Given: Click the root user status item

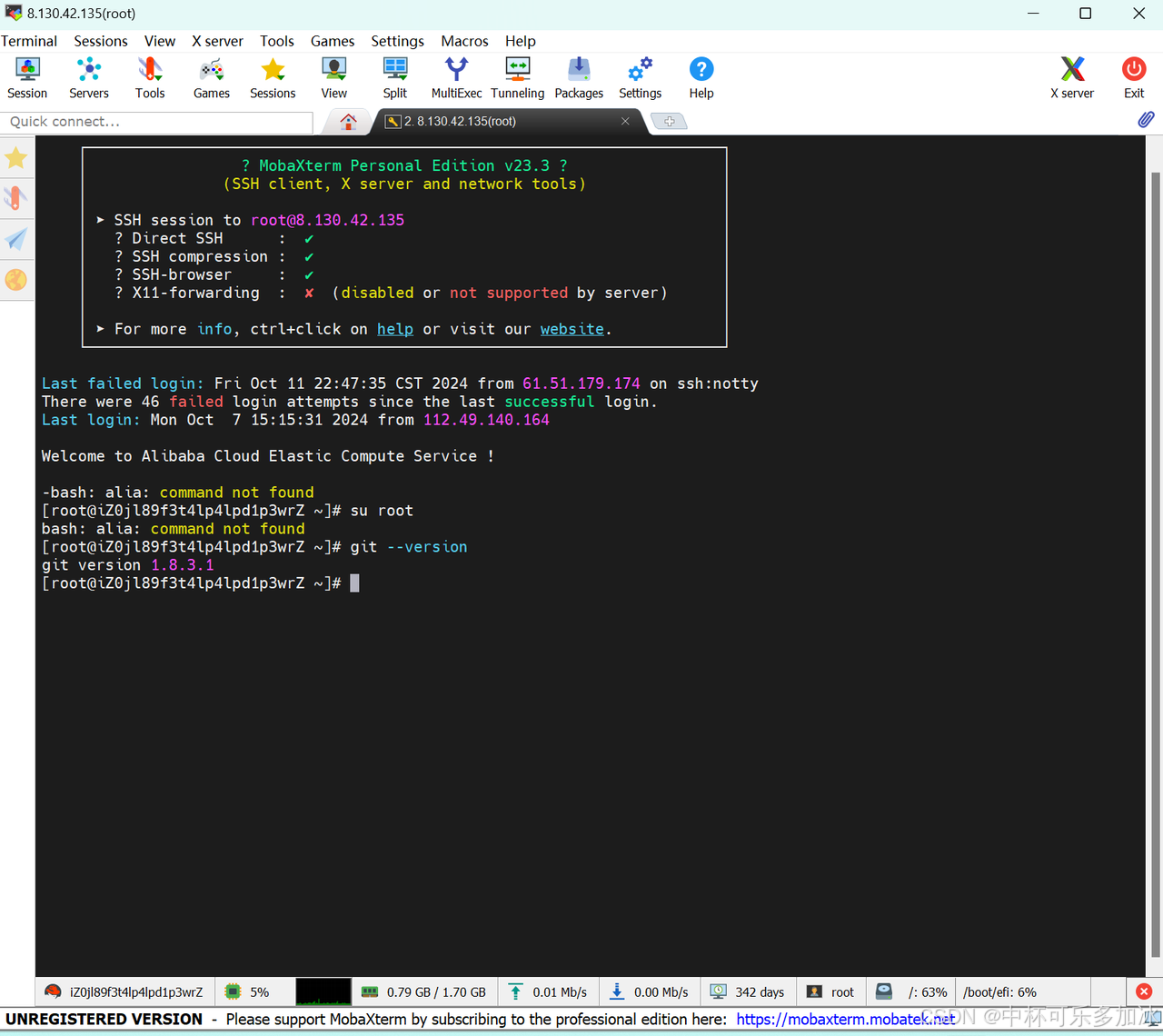Looking at the screenshot, I should point(830,992).
